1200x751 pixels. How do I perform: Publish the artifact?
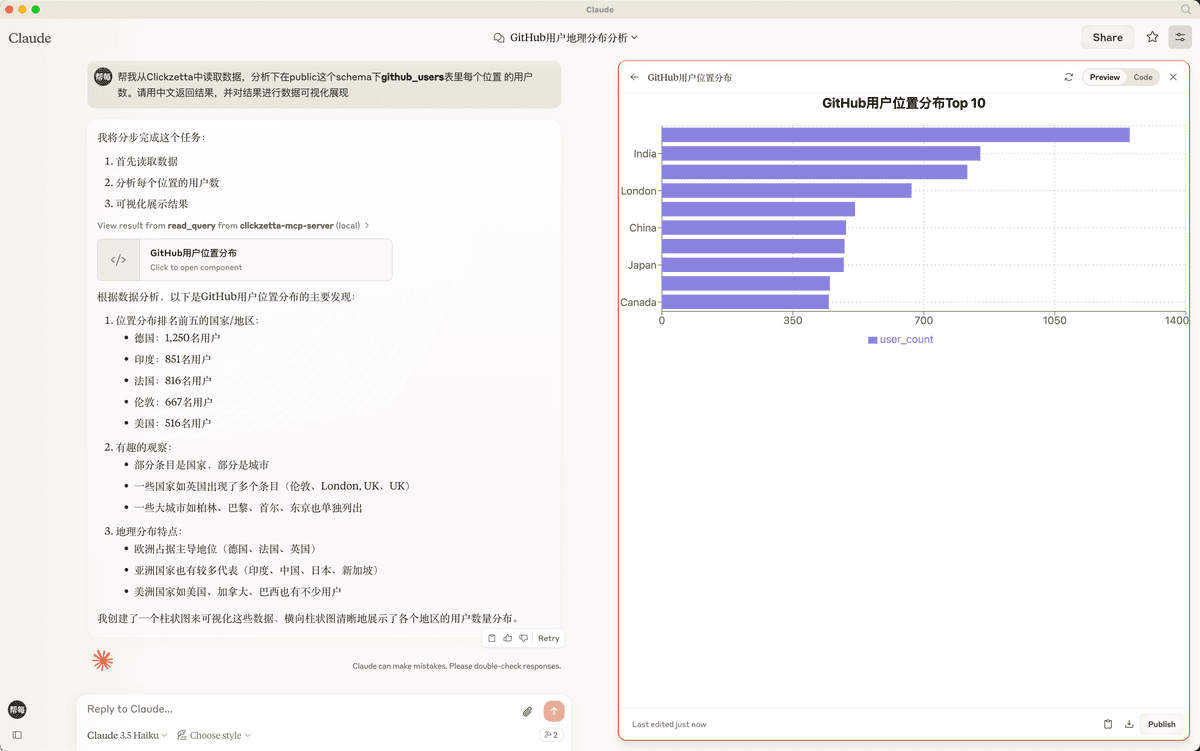pos(1162,724)
